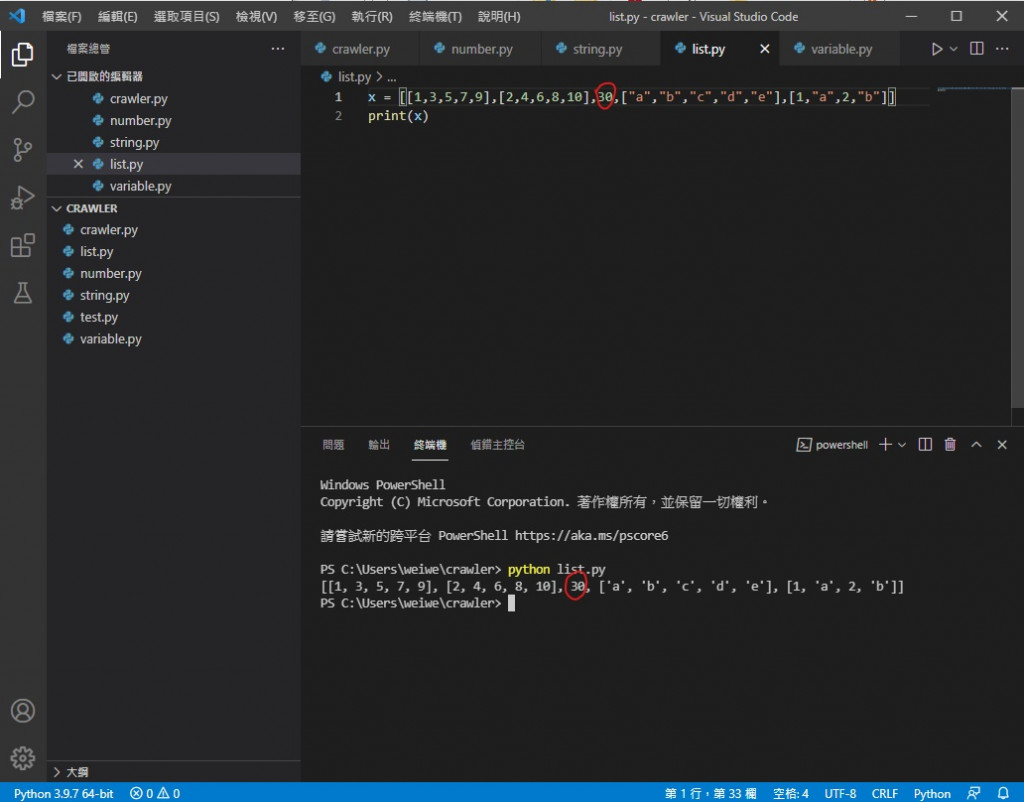Open the Edit (E) menu
The width and height of the screenshot is (1024, 802).
coord(118,16)
